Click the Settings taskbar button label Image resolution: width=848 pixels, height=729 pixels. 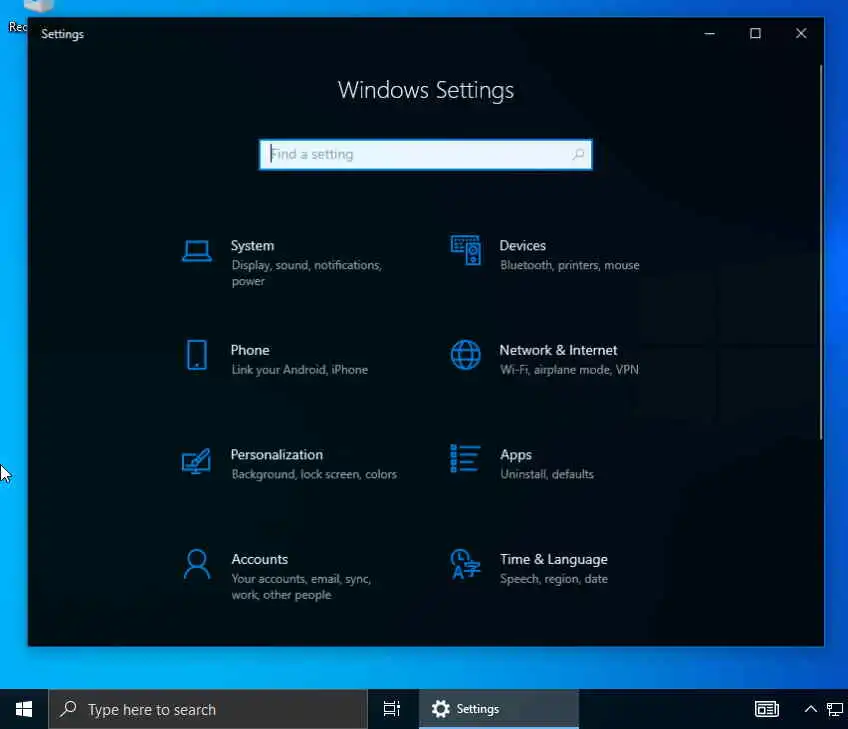(x=478, y=709)
